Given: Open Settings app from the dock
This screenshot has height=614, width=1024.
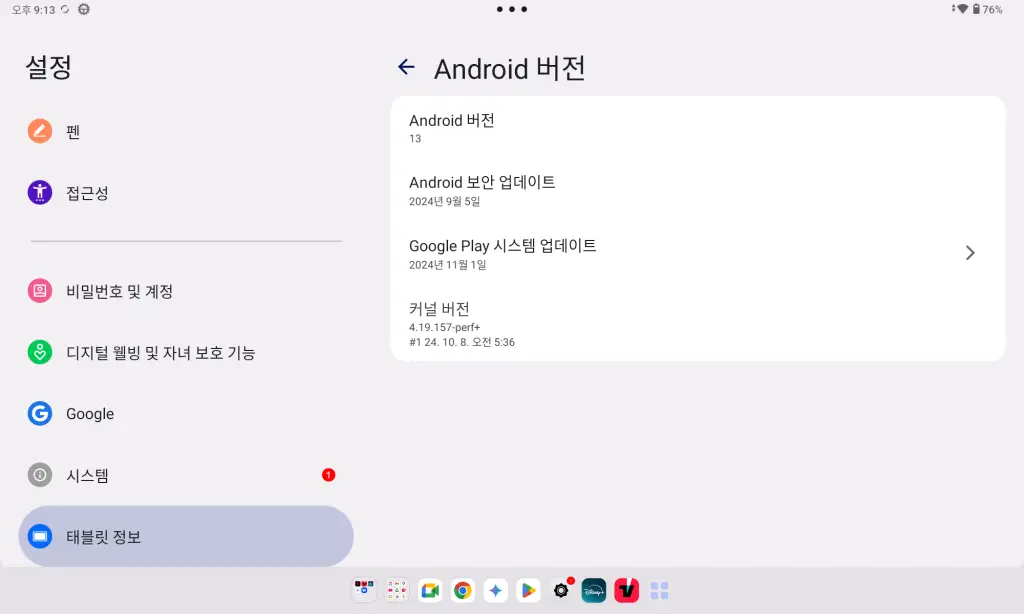Looking at the screenshot, I should pos(561,590).
